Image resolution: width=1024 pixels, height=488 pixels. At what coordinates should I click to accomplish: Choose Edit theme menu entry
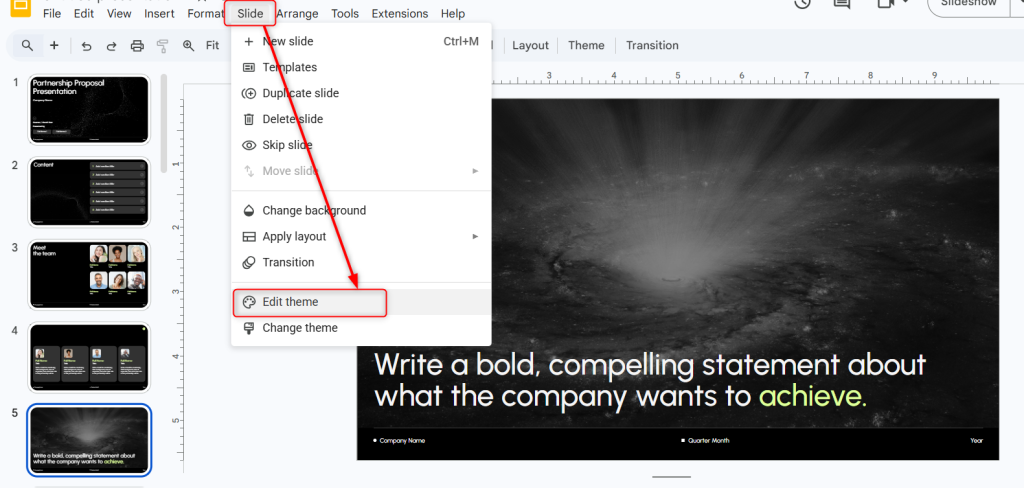[x=361, y=302]
